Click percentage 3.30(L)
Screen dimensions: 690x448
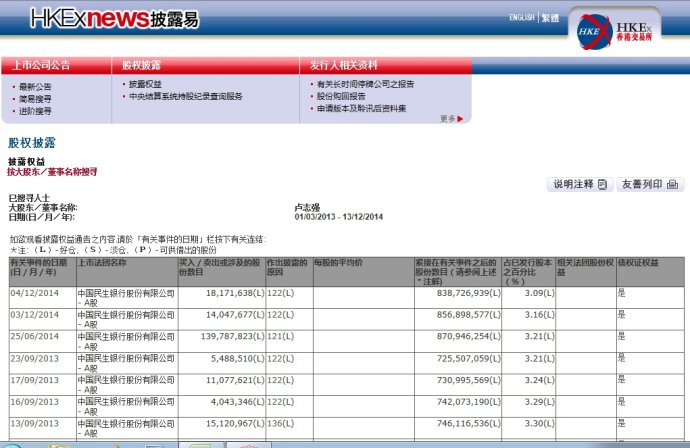[x=540, y=423]
